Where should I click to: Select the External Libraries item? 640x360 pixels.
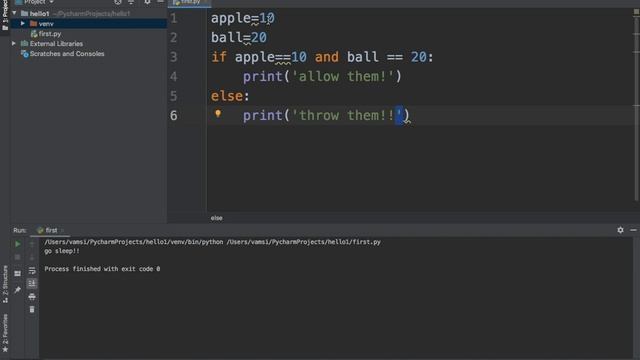click(x=52, y=44)
